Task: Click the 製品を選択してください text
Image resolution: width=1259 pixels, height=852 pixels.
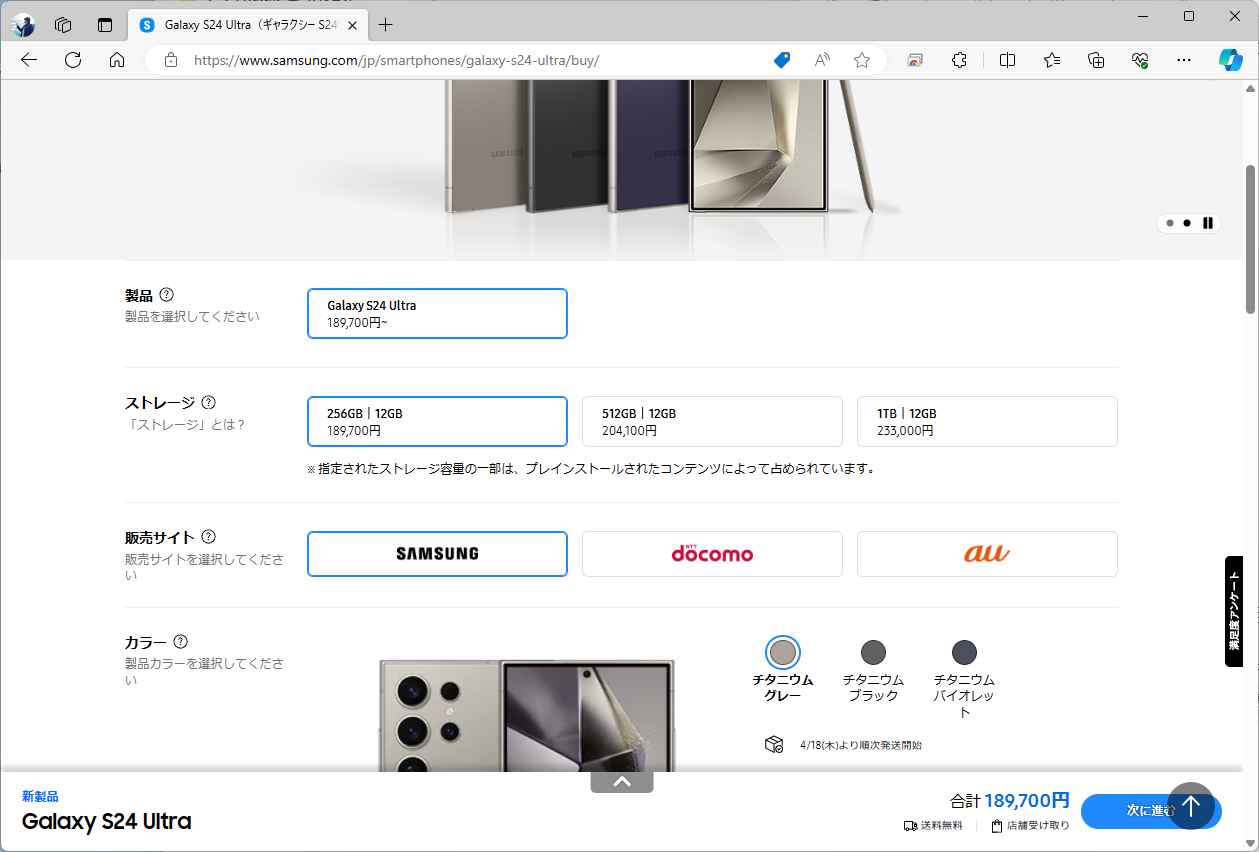Action: point(192,316)
